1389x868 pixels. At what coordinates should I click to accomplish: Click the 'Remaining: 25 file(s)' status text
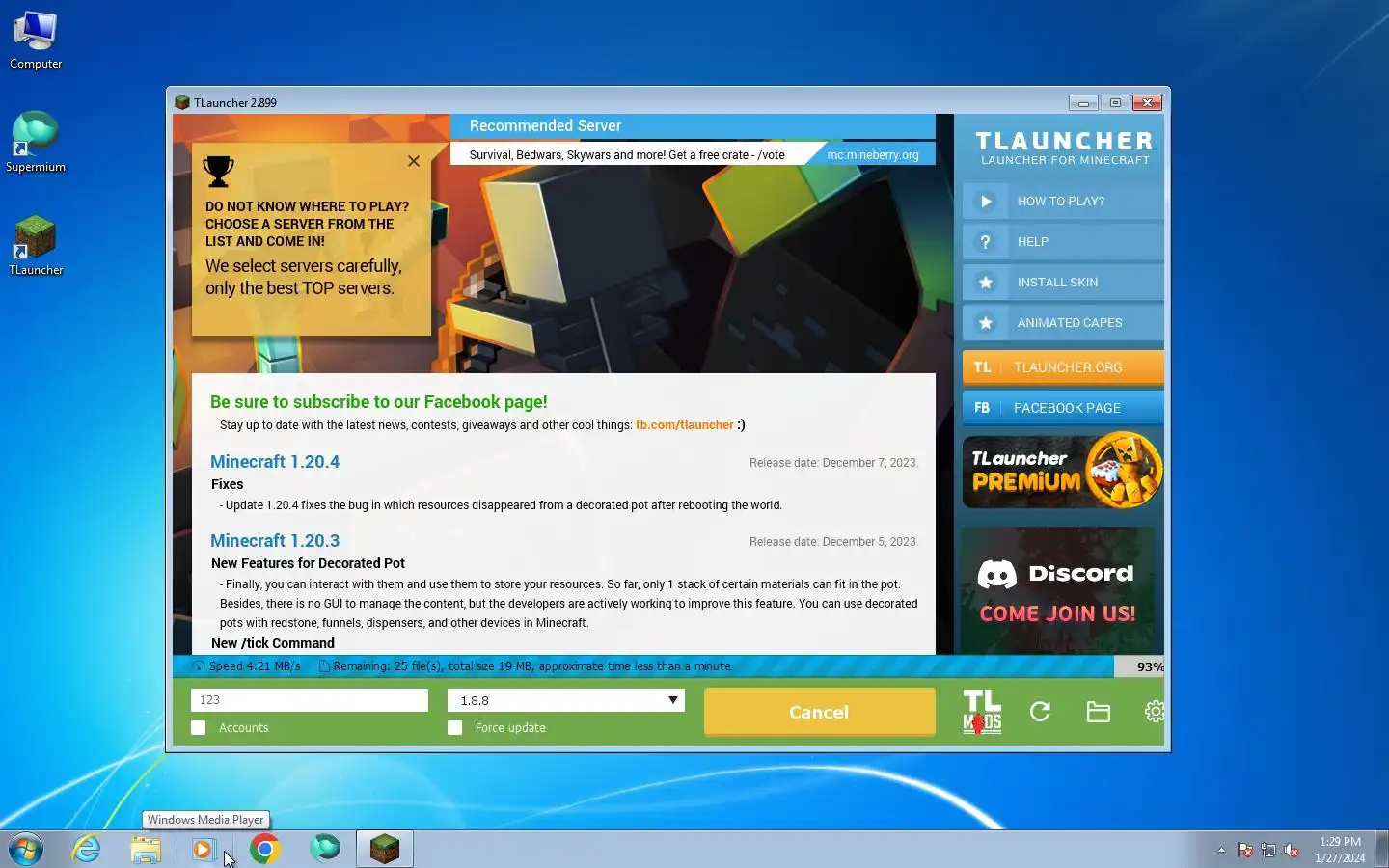click(531, 666)
